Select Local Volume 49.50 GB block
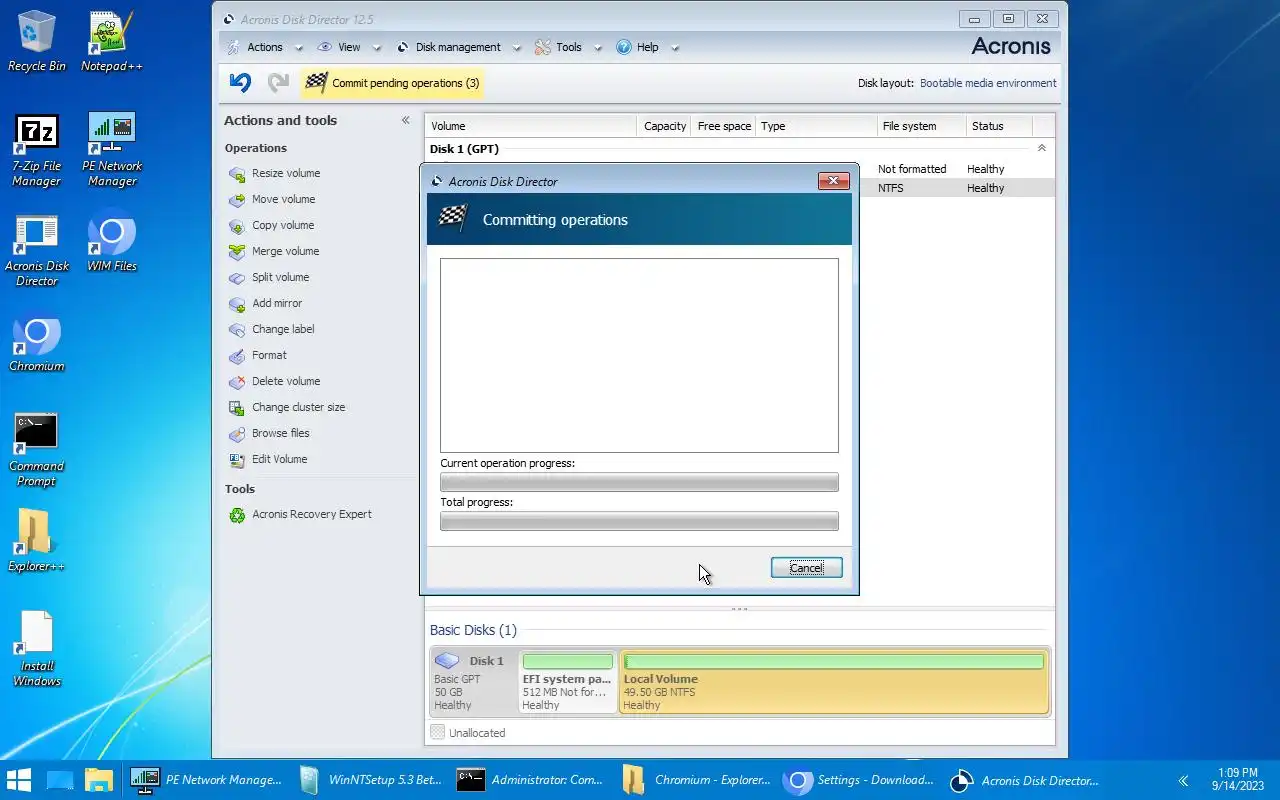Screen dimensions: 1280x800 (x=834, y=681)
